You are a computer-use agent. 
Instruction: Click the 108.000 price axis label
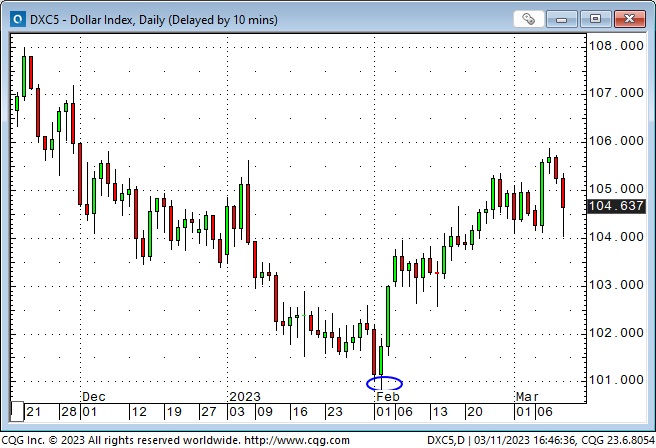(x=616, y=46)
